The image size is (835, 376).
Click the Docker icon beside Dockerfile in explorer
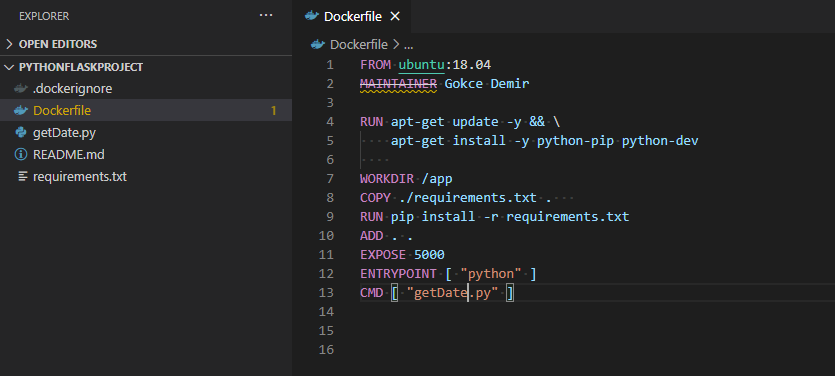coord(21,111)
